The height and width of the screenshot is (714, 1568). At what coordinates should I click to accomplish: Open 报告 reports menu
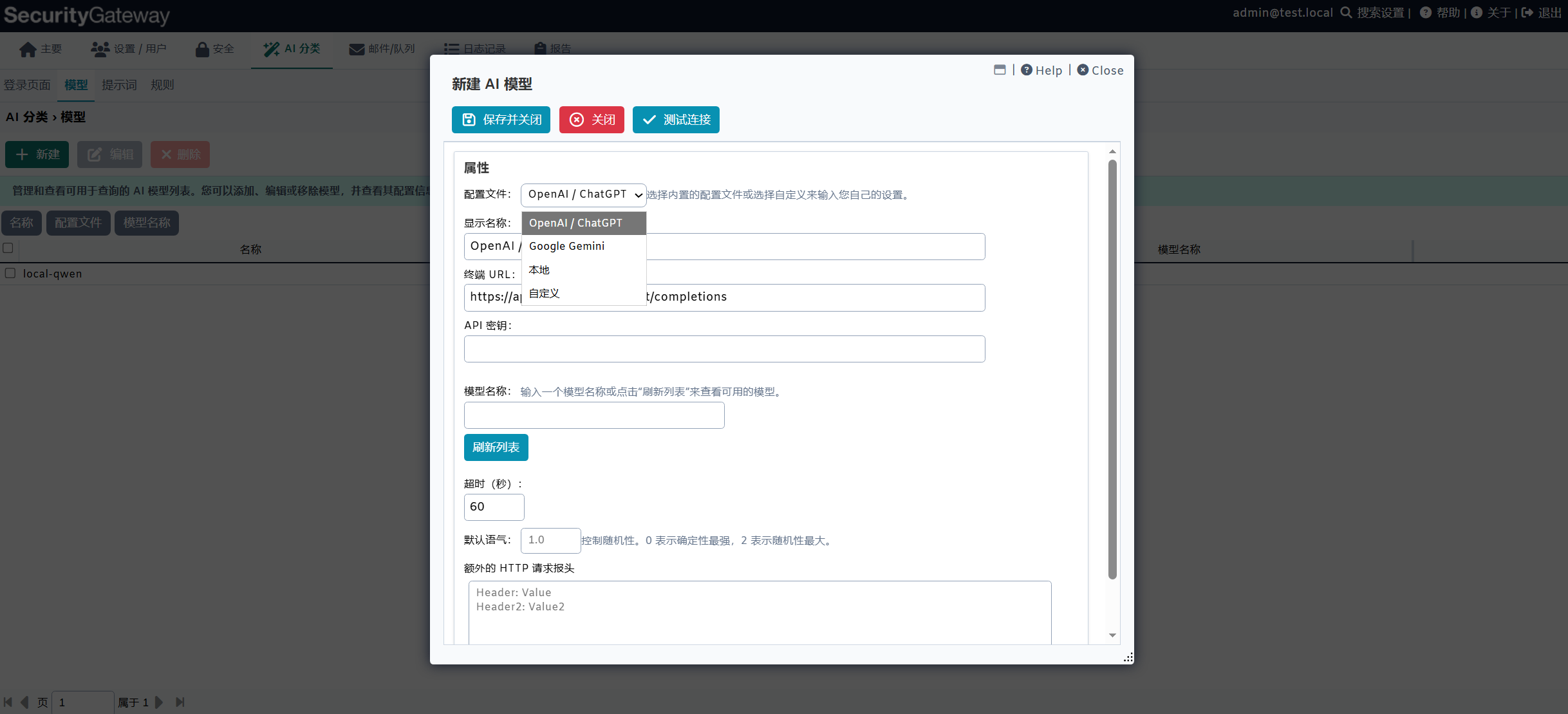[553, 49]
